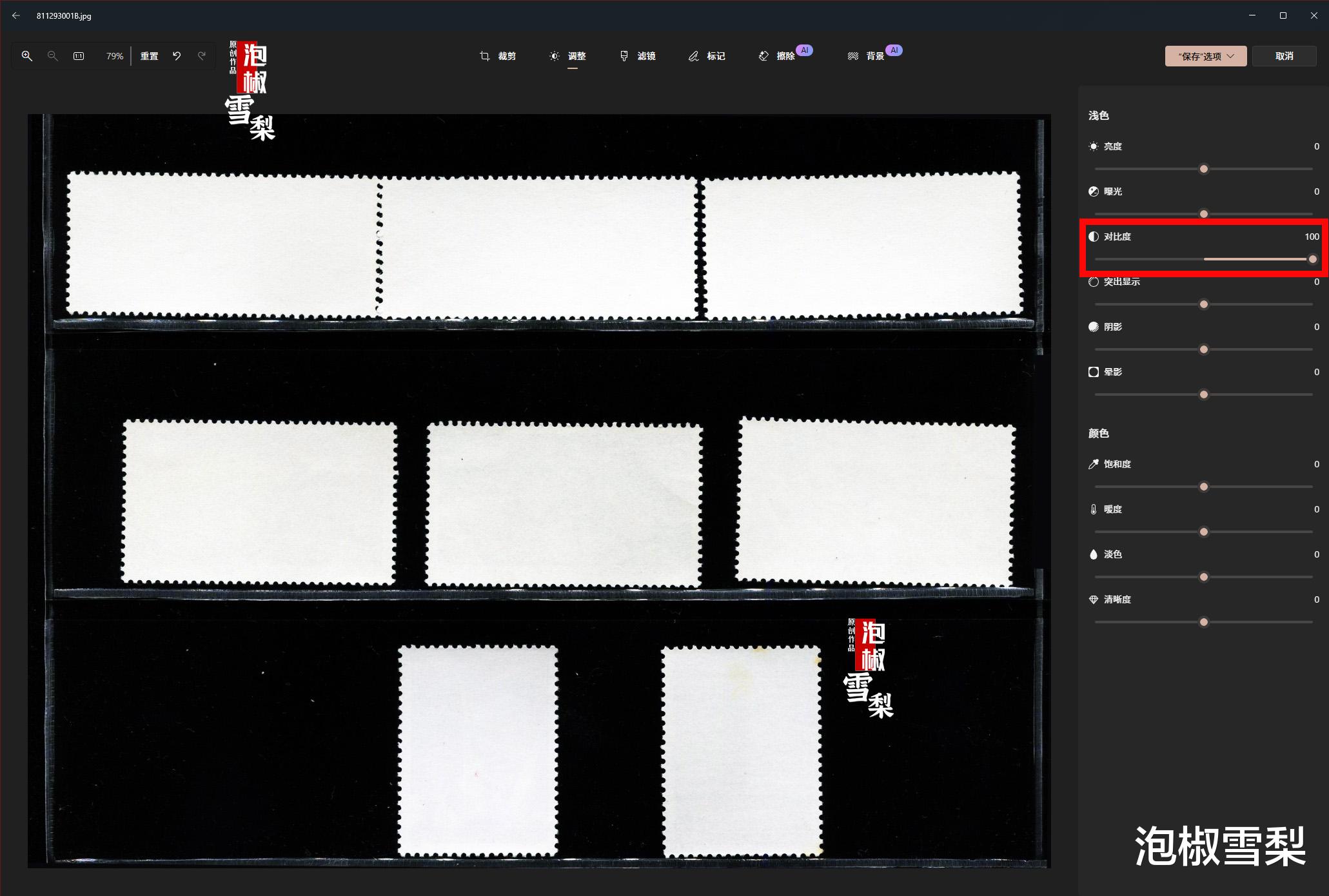The height and width of the screenshot is (896, 1329).
Task: Click the 对比度 contrast slider handle
Action: click(x=1312, y=259)
